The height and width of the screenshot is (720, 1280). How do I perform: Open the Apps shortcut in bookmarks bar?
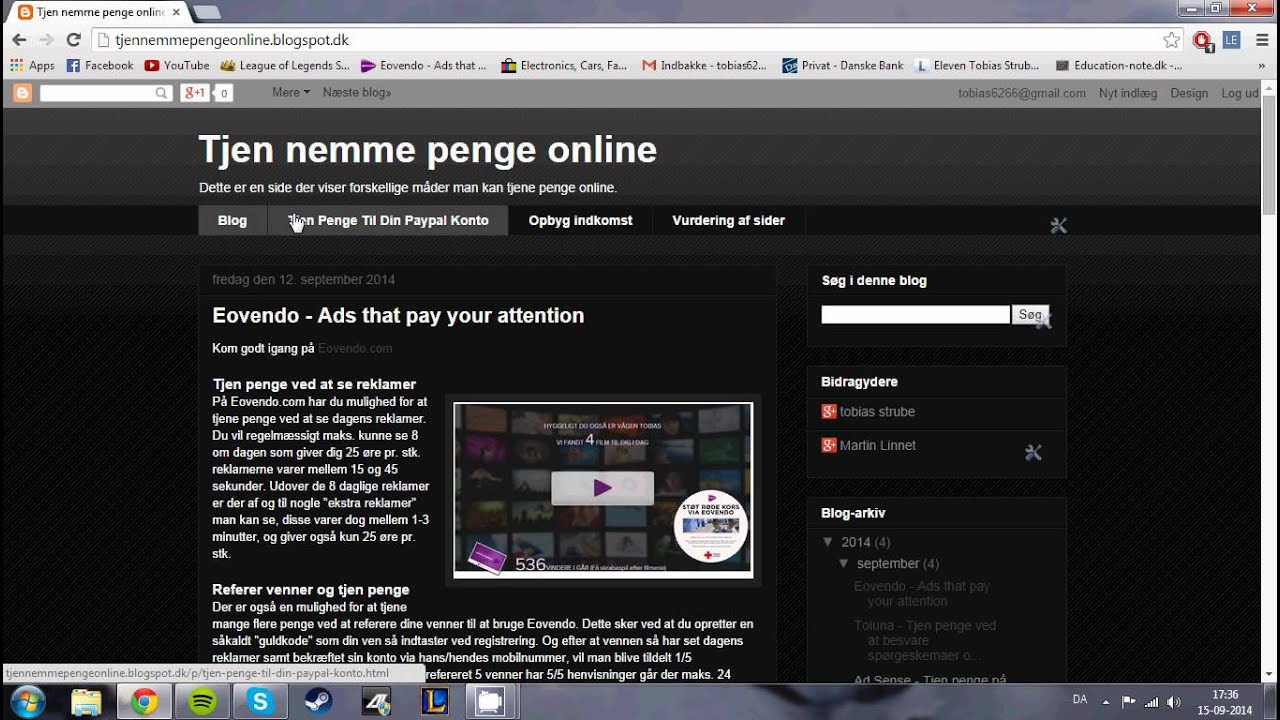[32, 65]
